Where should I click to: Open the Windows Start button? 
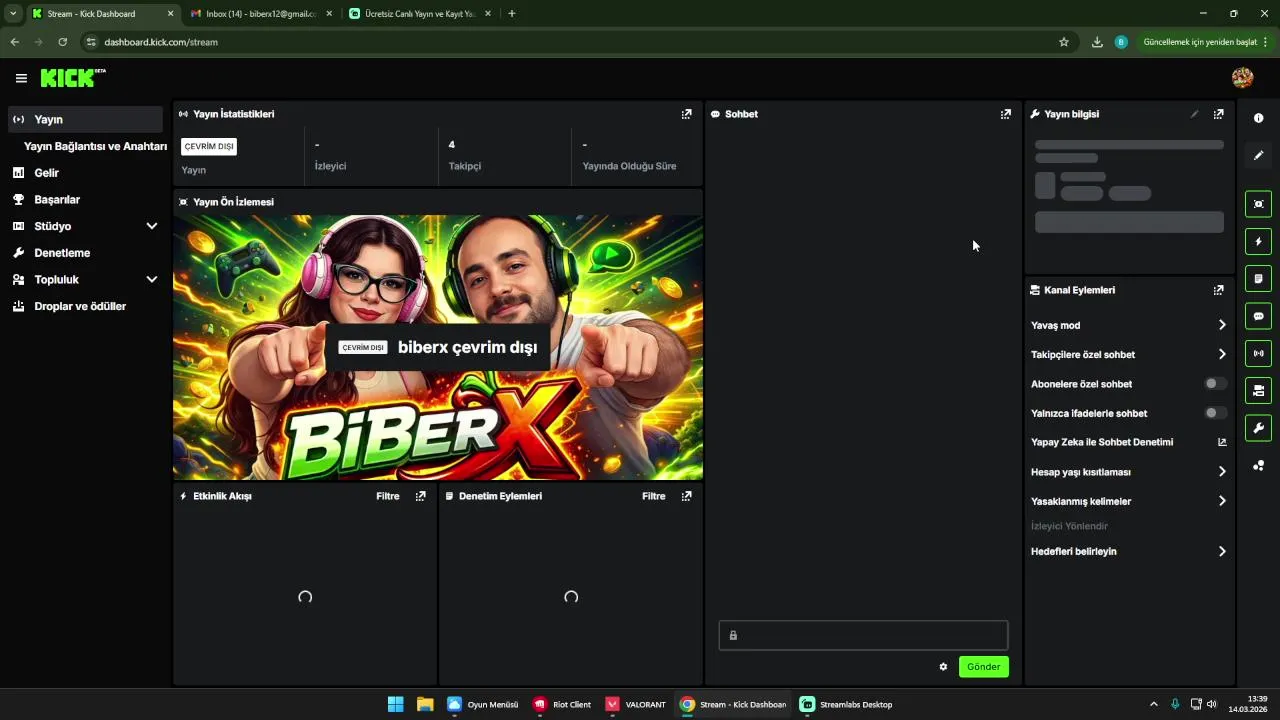(x=396, y=704)
